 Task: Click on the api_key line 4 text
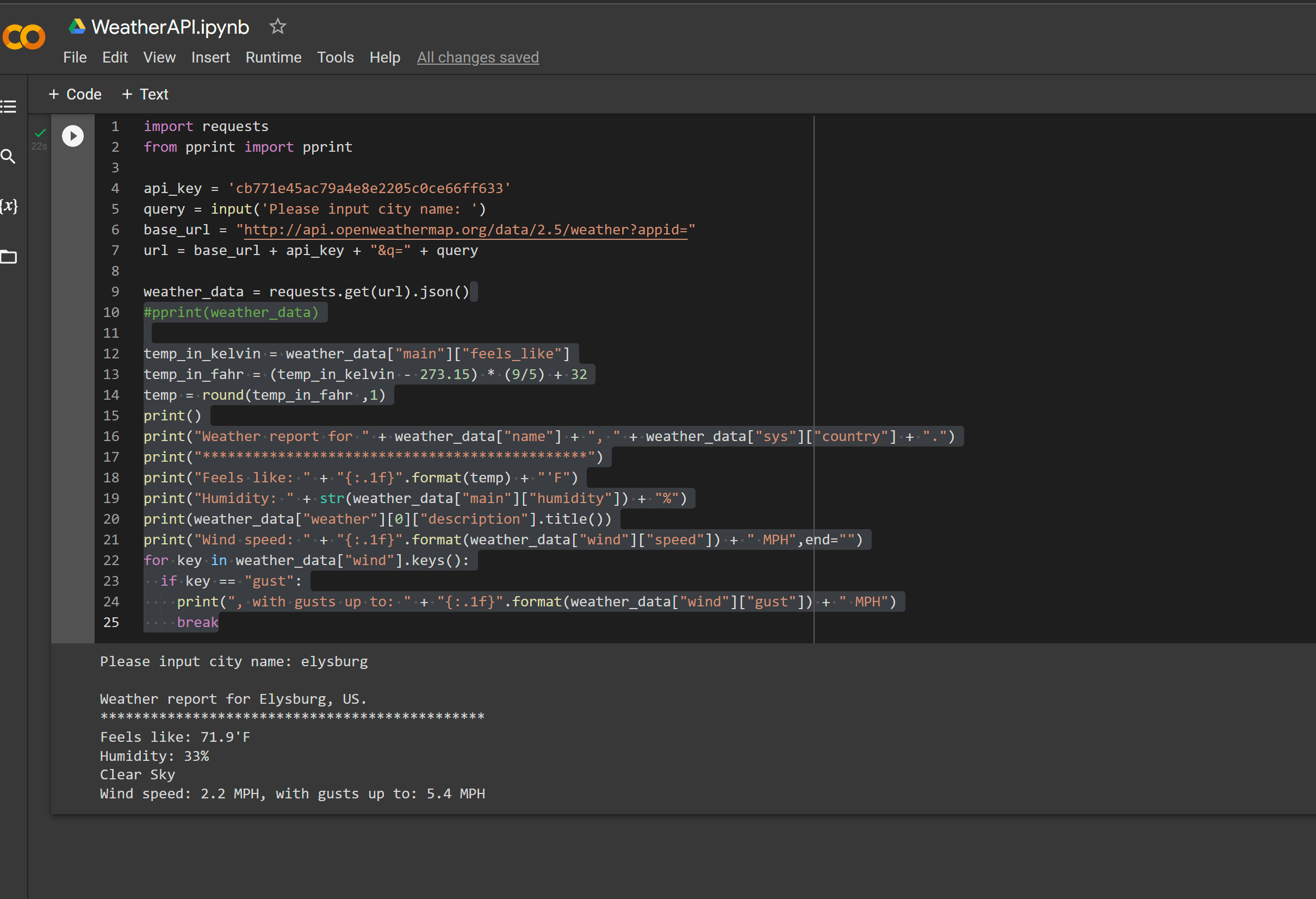pos(327,188)
